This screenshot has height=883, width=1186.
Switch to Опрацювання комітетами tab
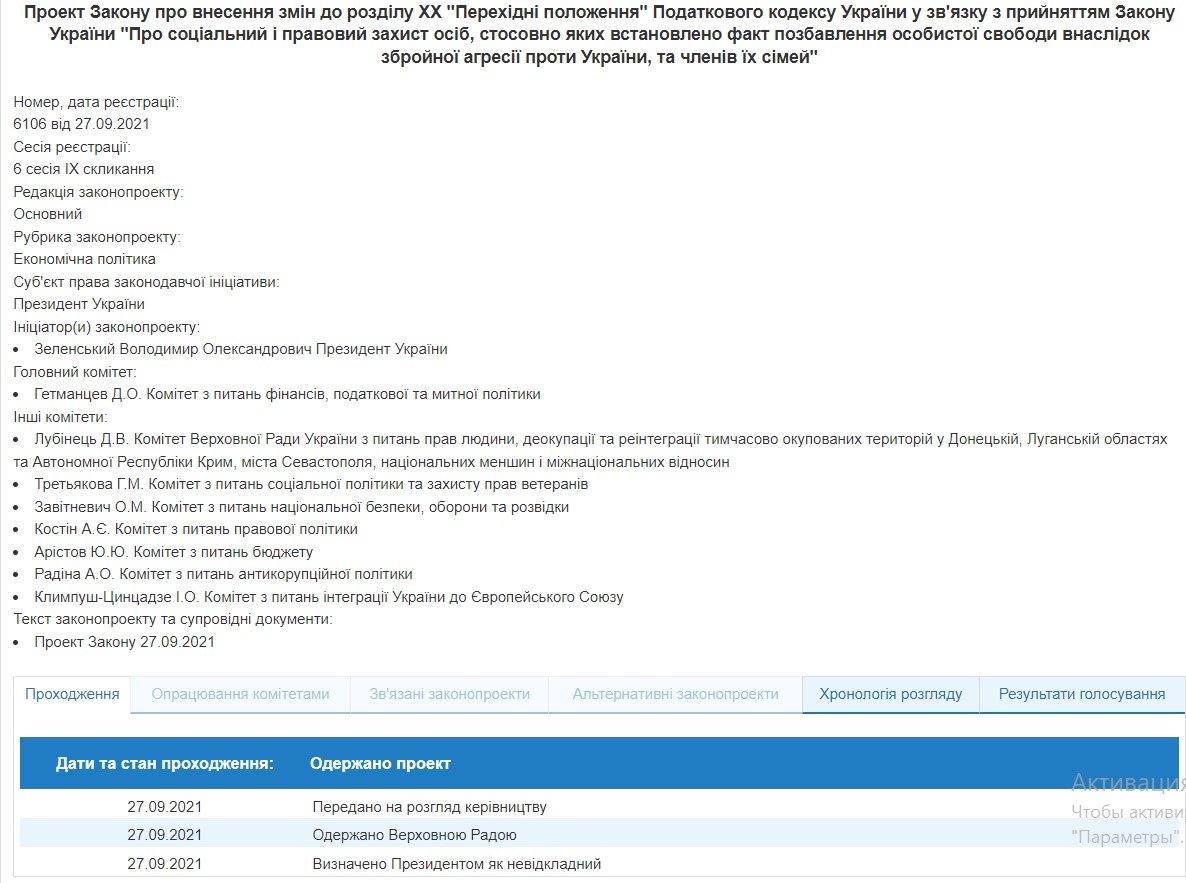240,694
